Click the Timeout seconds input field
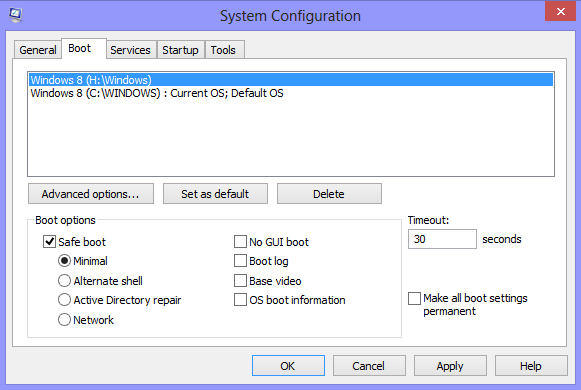Screen dimensions: 581x390 click(442, 239)
